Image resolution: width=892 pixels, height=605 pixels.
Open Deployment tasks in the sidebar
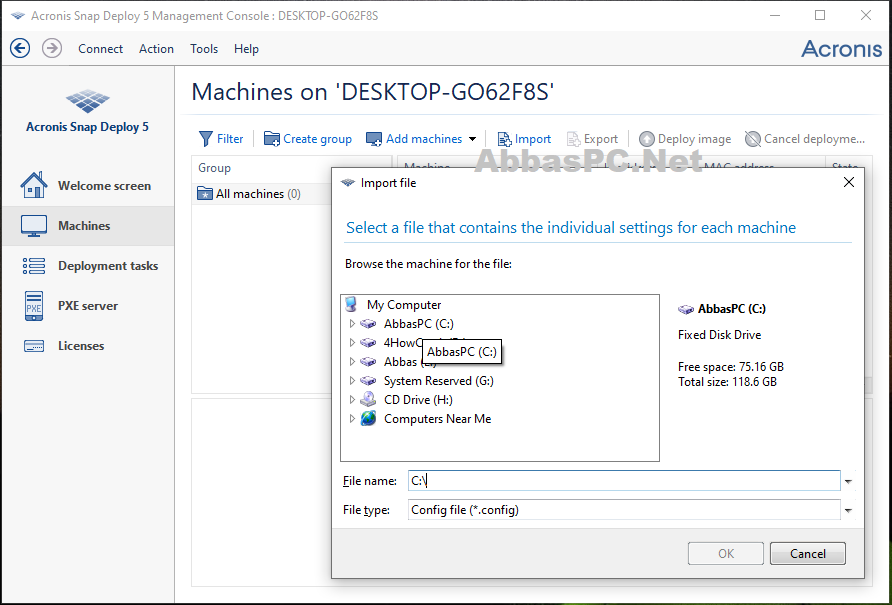[87, 266]
